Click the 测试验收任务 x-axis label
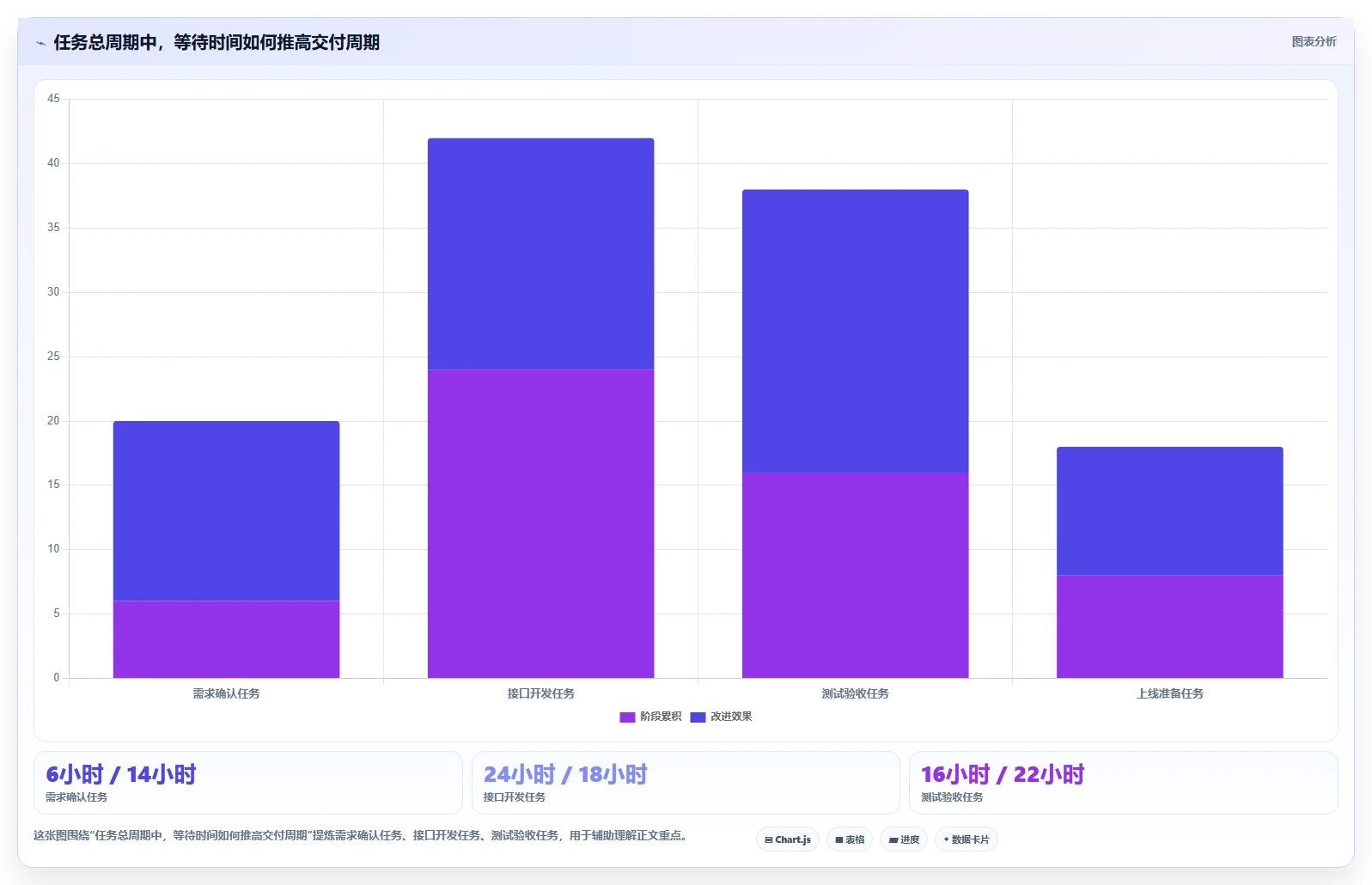The width and height of the screenshot is (1372, 885). (855, 693)
